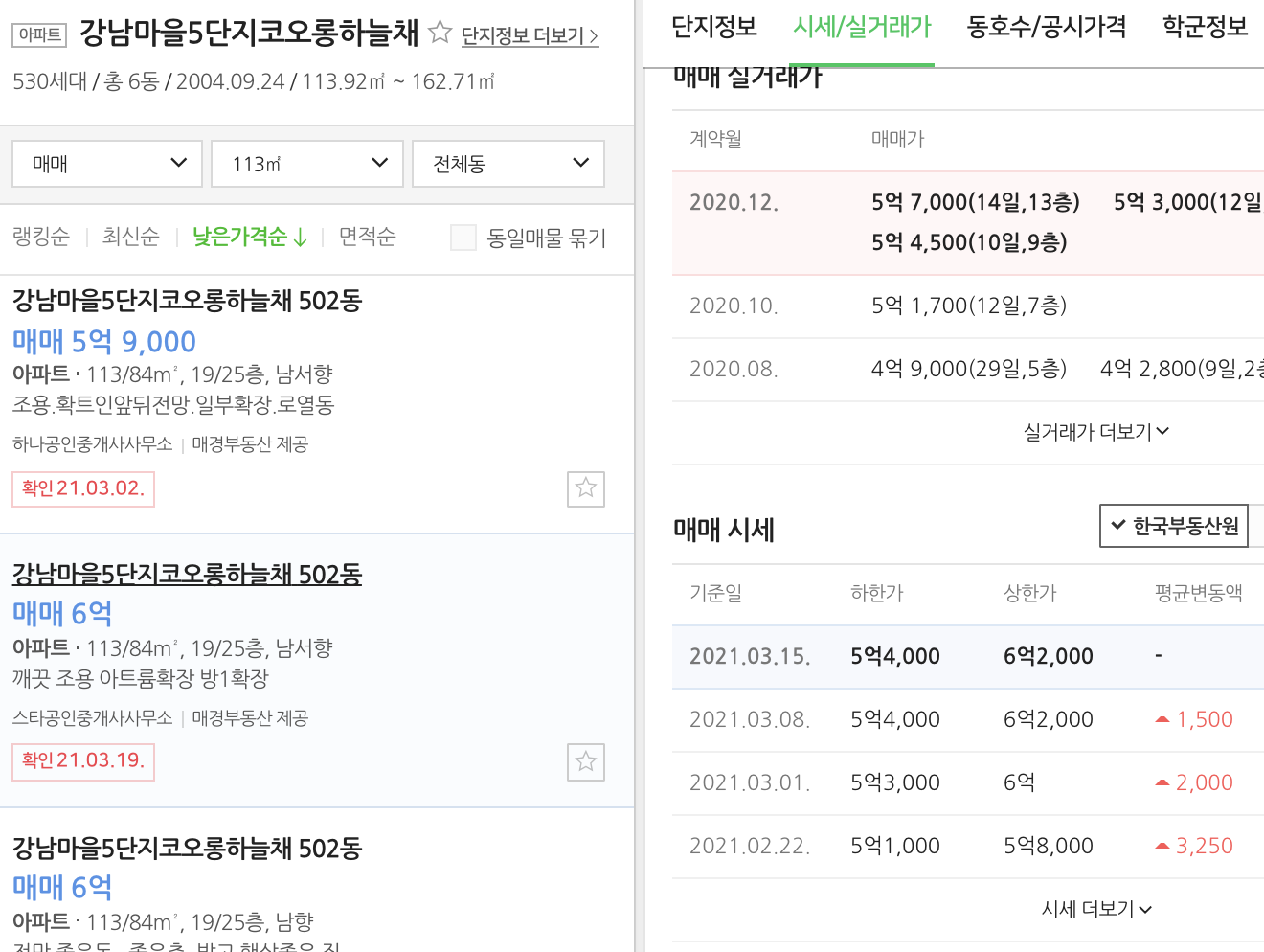Select the 2020.12. transaction row
The width and height of the screenshot is (1264, 952).
pyautogui.click(x=968, y=223)
